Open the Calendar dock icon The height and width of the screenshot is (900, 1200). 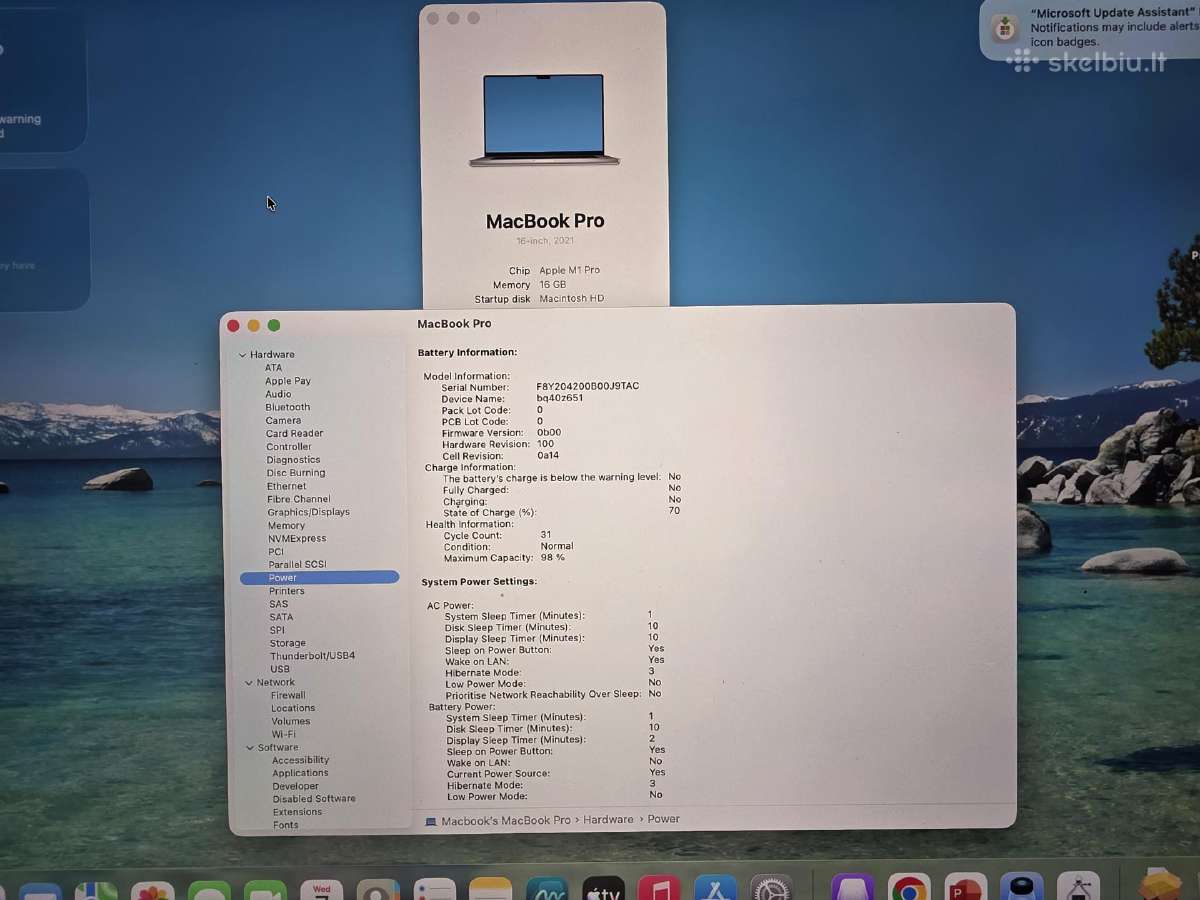pyautogui.click(x=321, y=890)
